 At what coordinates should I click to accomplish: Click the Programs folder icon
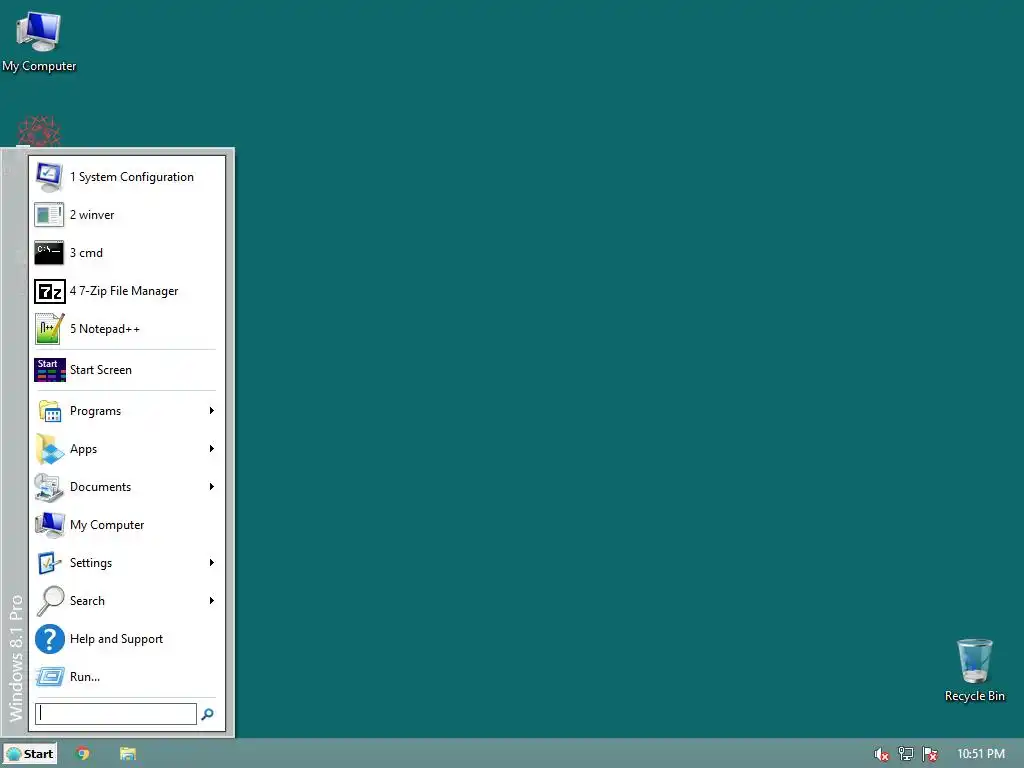50,411
